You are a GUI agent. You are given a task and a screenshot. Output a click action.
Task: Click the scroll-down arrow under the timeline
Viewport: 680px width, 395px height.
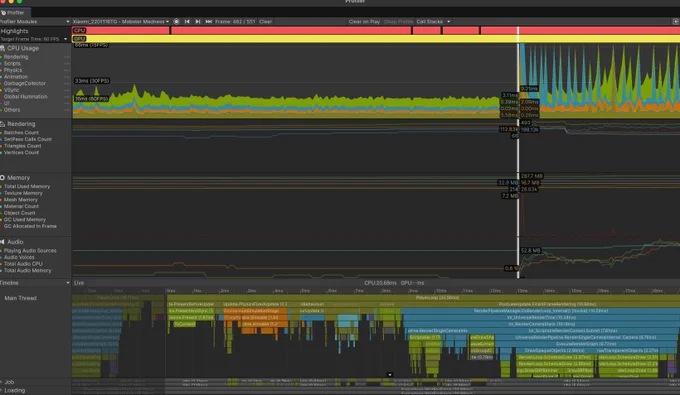[x=389, y=375]
